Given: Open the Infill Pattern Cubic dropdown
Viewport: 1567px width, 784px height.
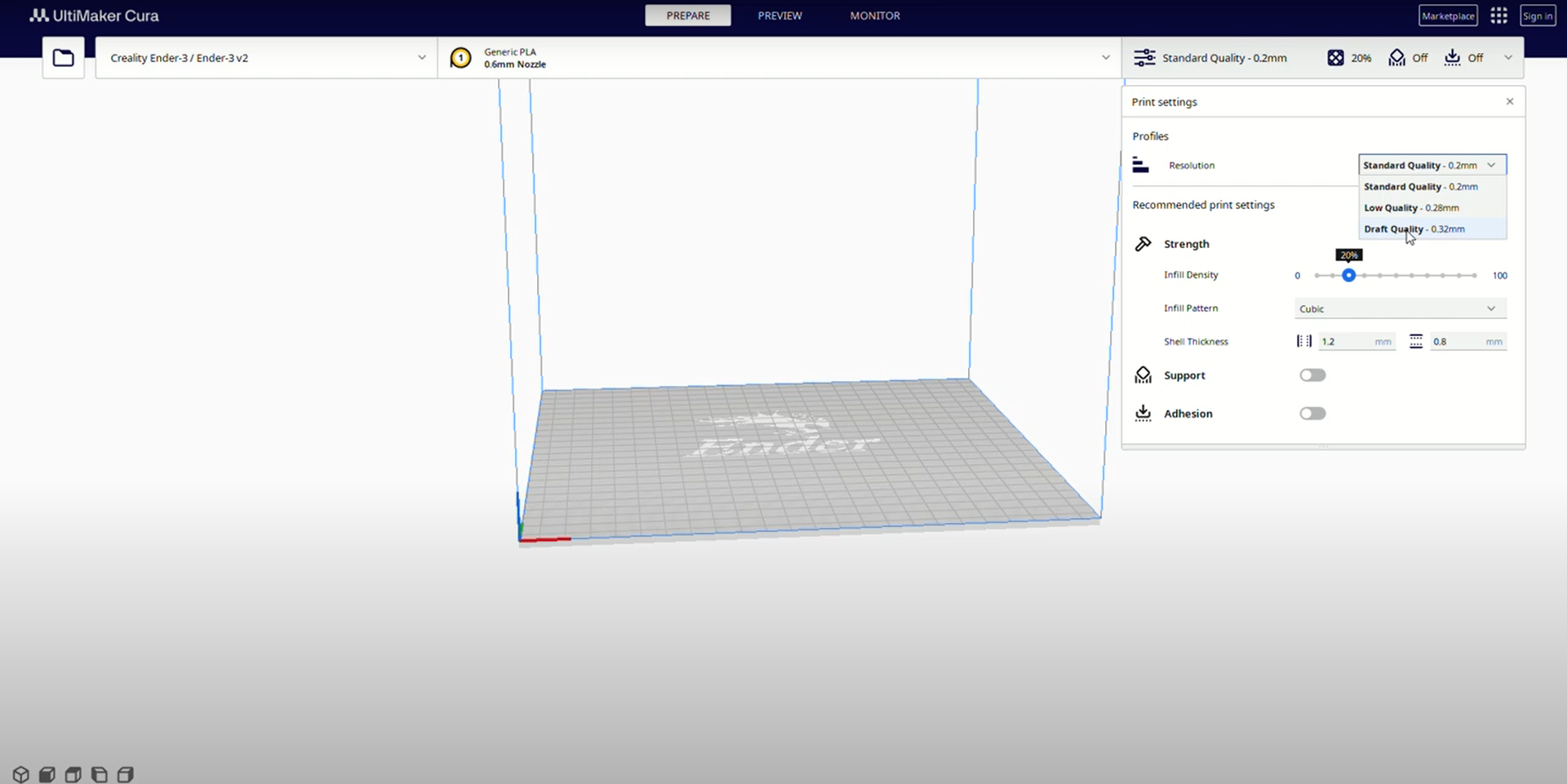Looking at the screenshot, I should point(1400,308).
